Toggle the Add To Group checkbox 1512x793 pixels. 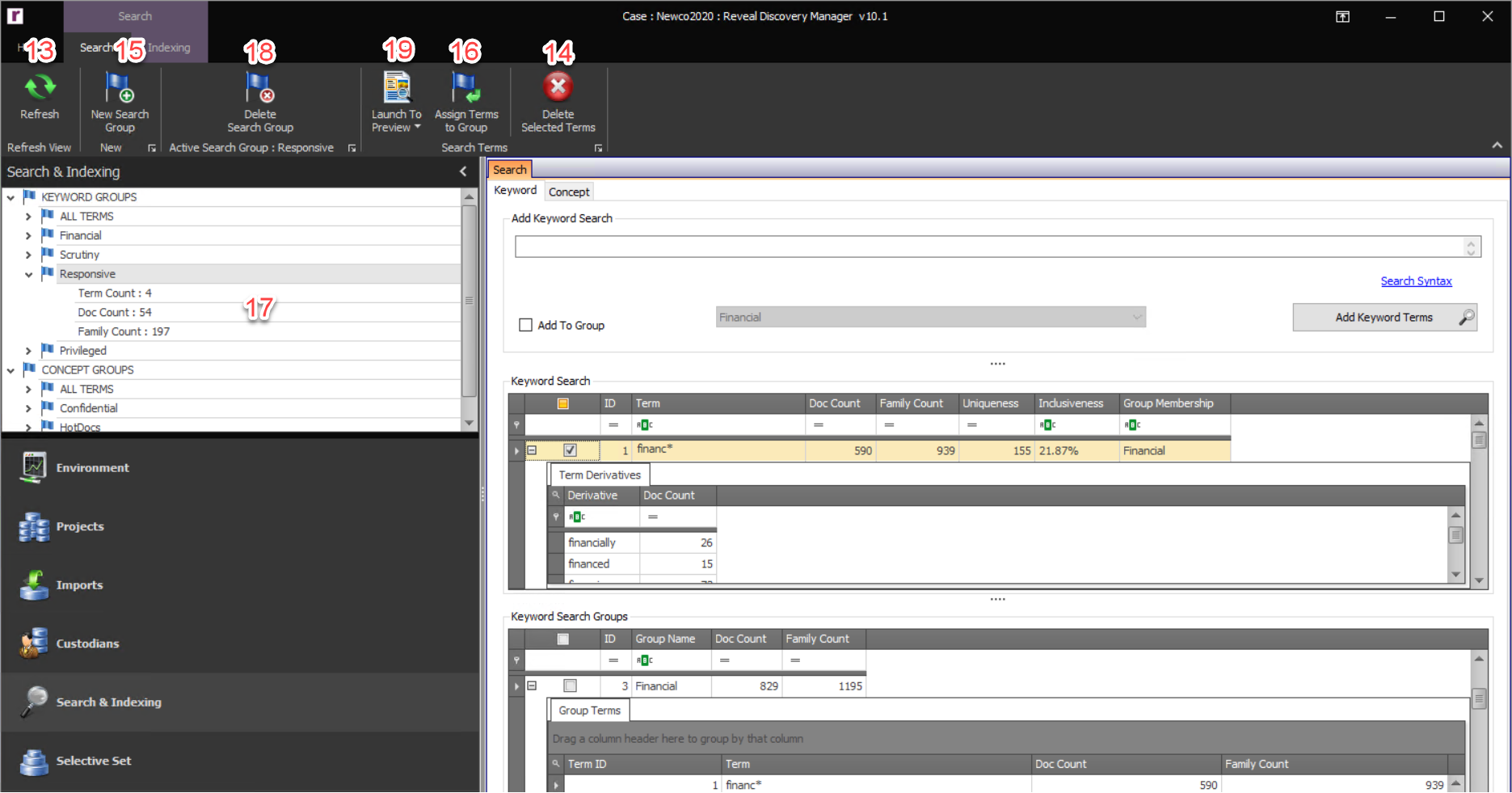pyautogui.click(x=525, y=325)
